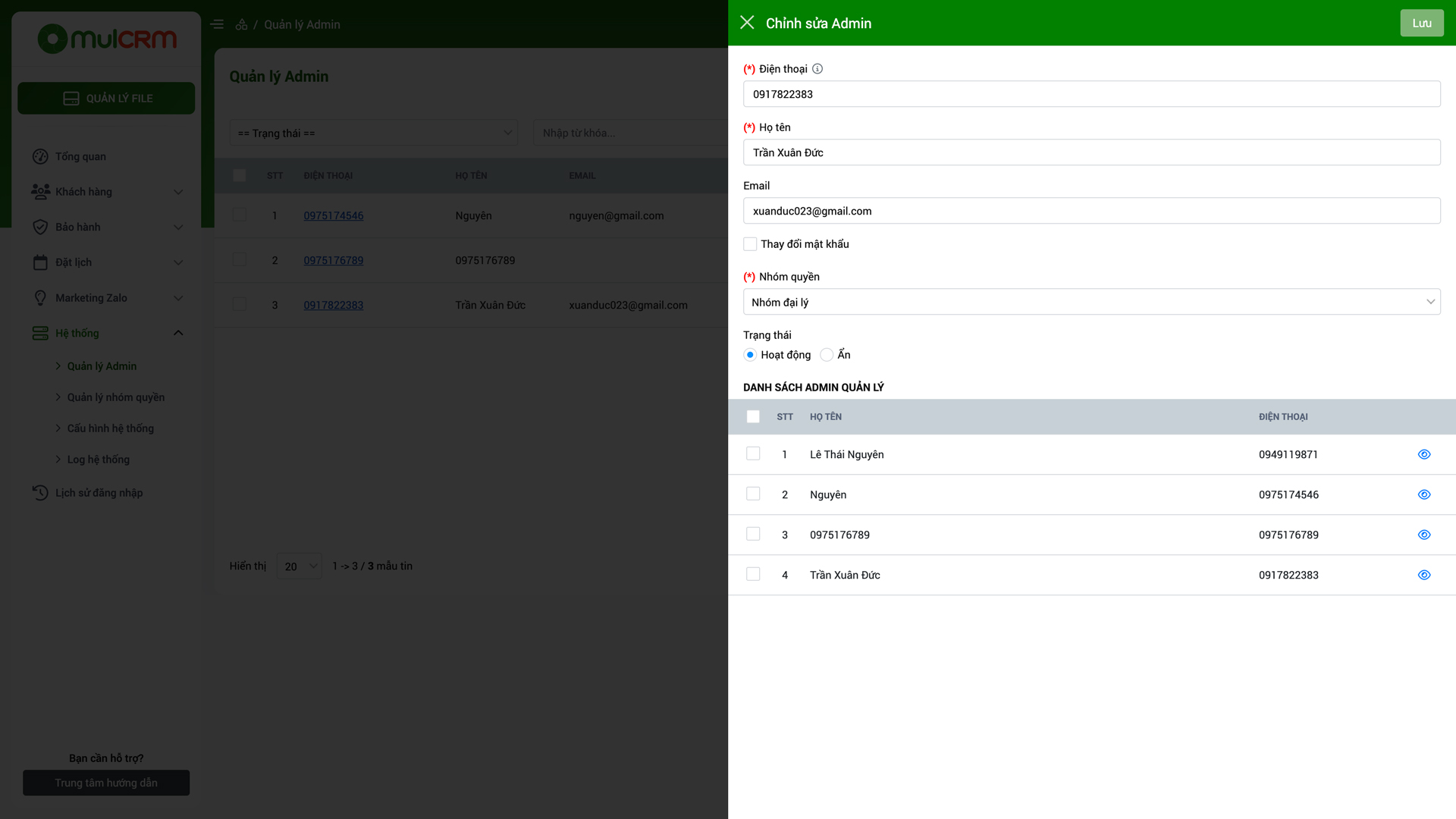Viewport: 1456px width, 819px height.
Task: Click into the Email input field
Action: pos(1091,211)
